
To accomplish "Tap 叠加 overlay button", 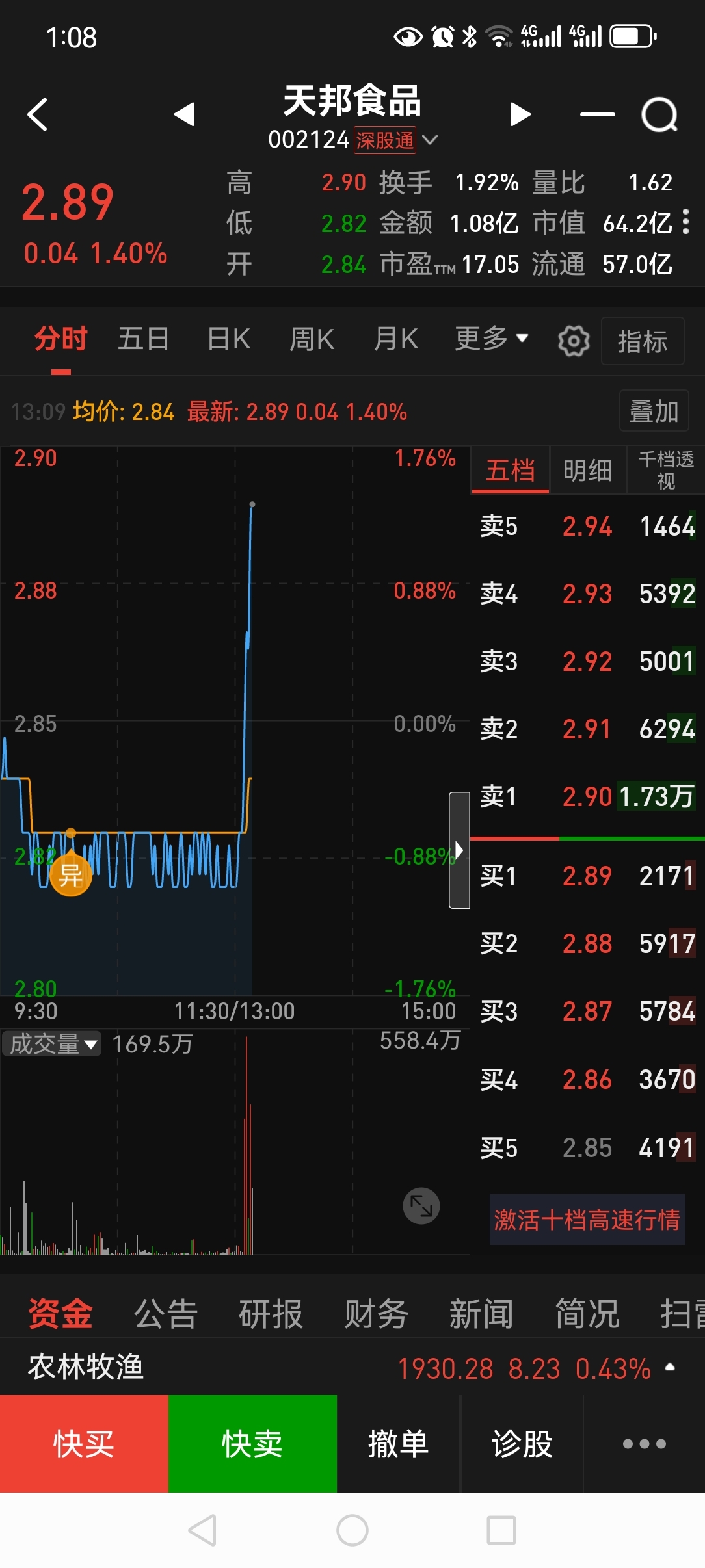I will click(x=654, y=411).
